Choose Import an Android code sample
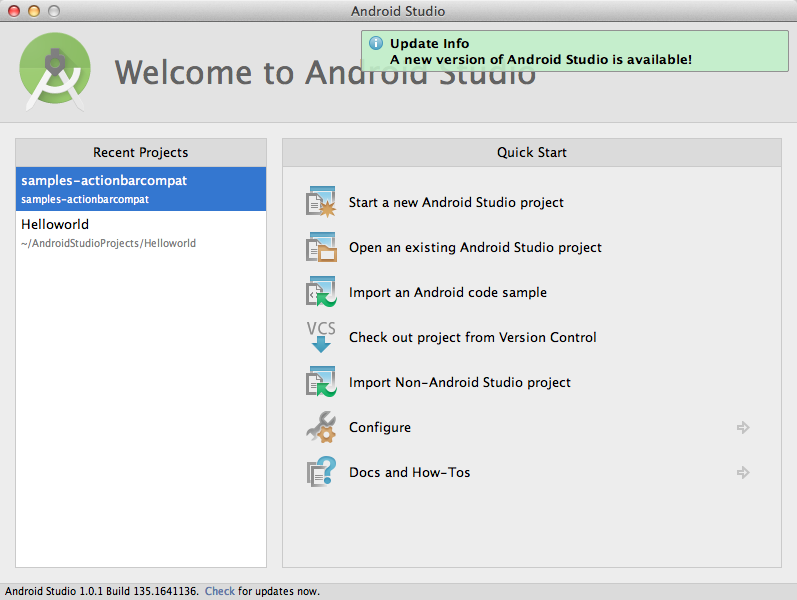This screenshot has height=600, width=797. tap(448, 292)
